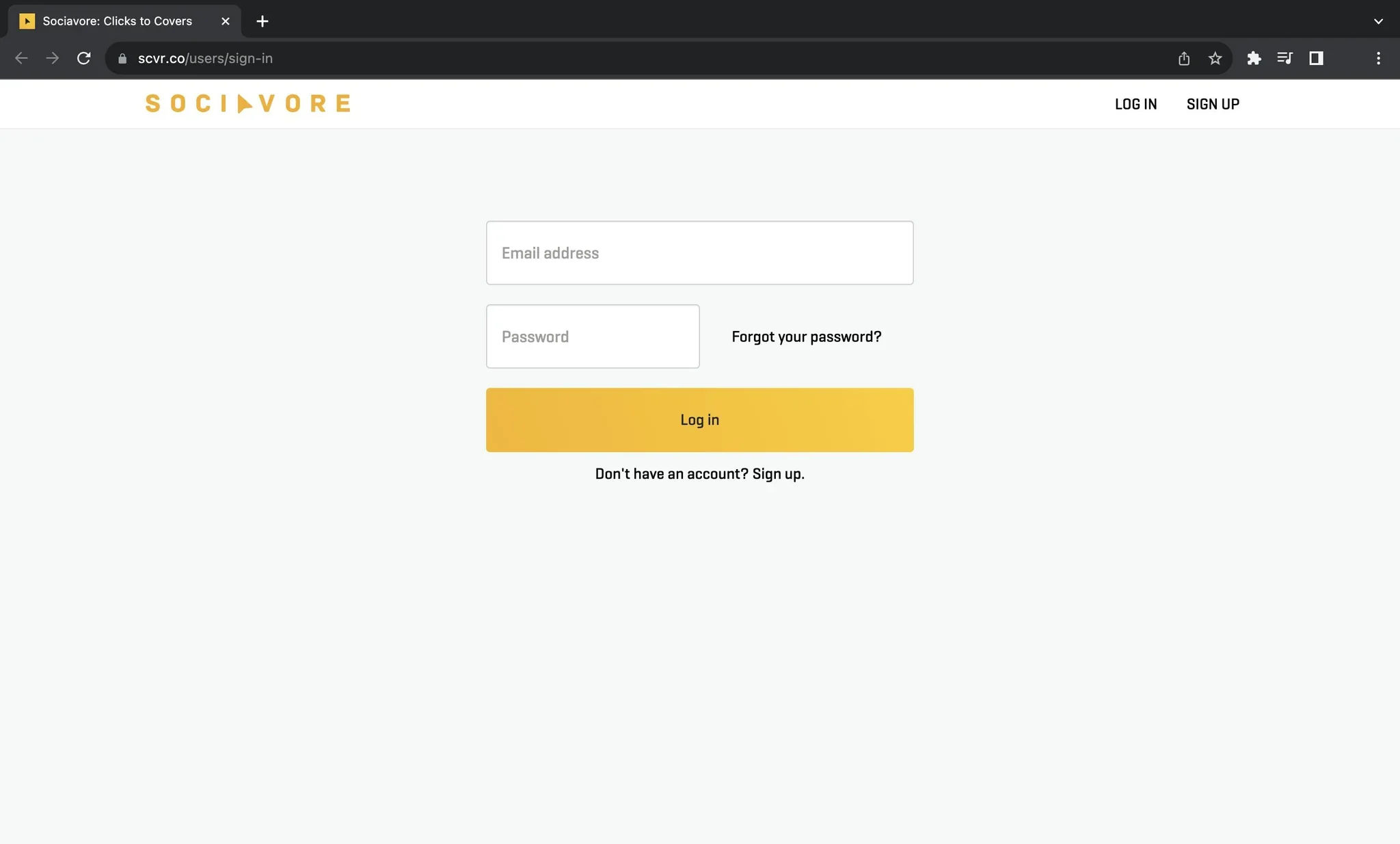The image size is (1400, 844).
Task: Follow the Sign up link below the form
Action: click(778, 474)
